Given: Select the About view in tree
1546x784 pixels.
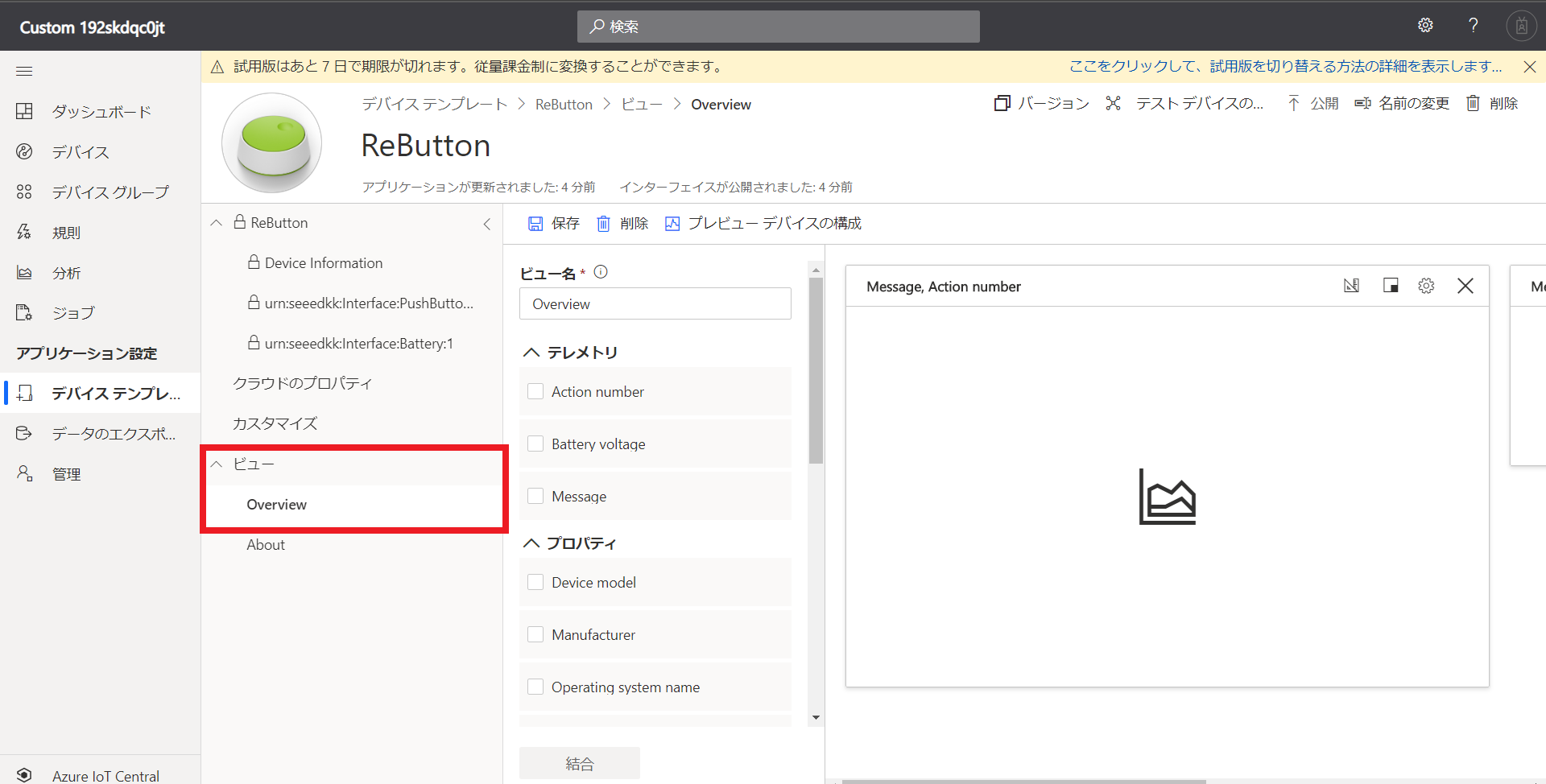Looking at the screenshot, I should coord(266,545).
